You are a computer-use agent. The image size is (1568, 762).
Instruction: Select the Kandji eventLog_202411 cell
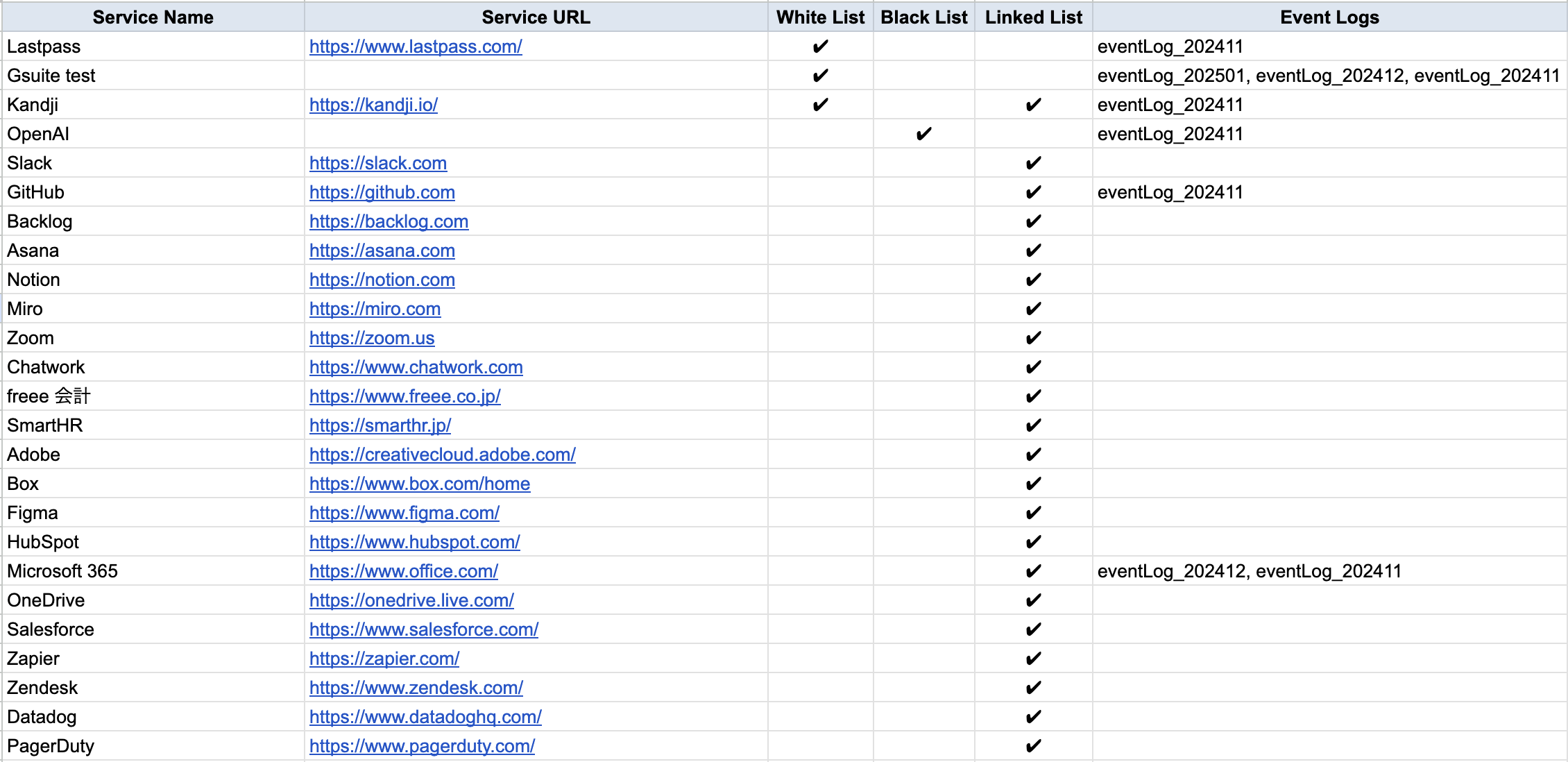1330,105
